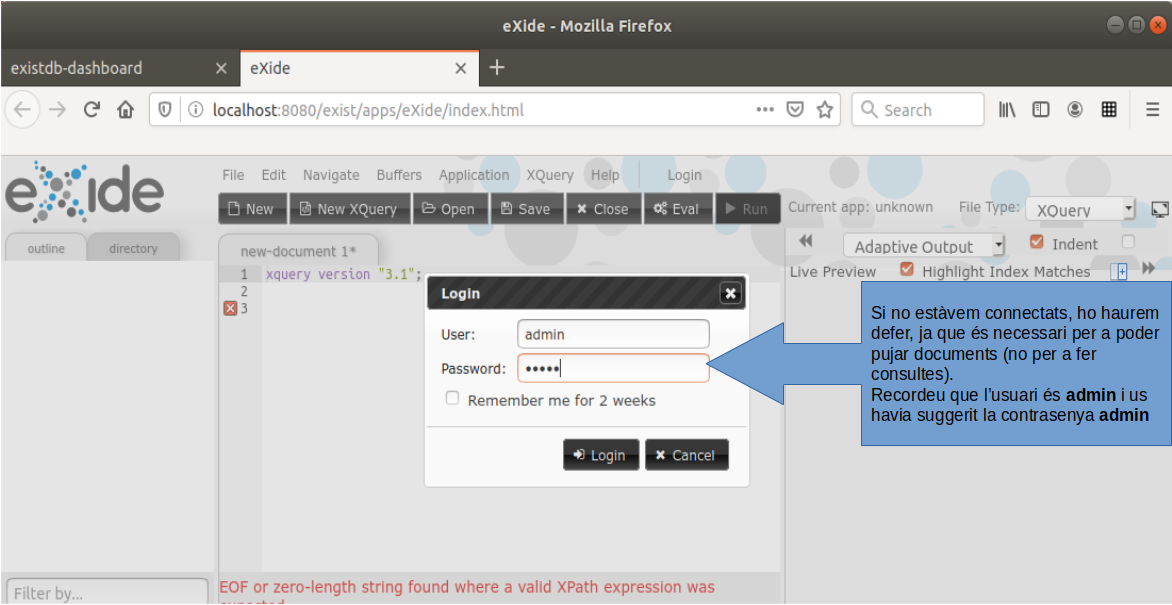Image resolution: width=1172 pixels, height=605 pixels.
Task: Click Cancel in the Login dialog
Action: click(x=686, y=455)
